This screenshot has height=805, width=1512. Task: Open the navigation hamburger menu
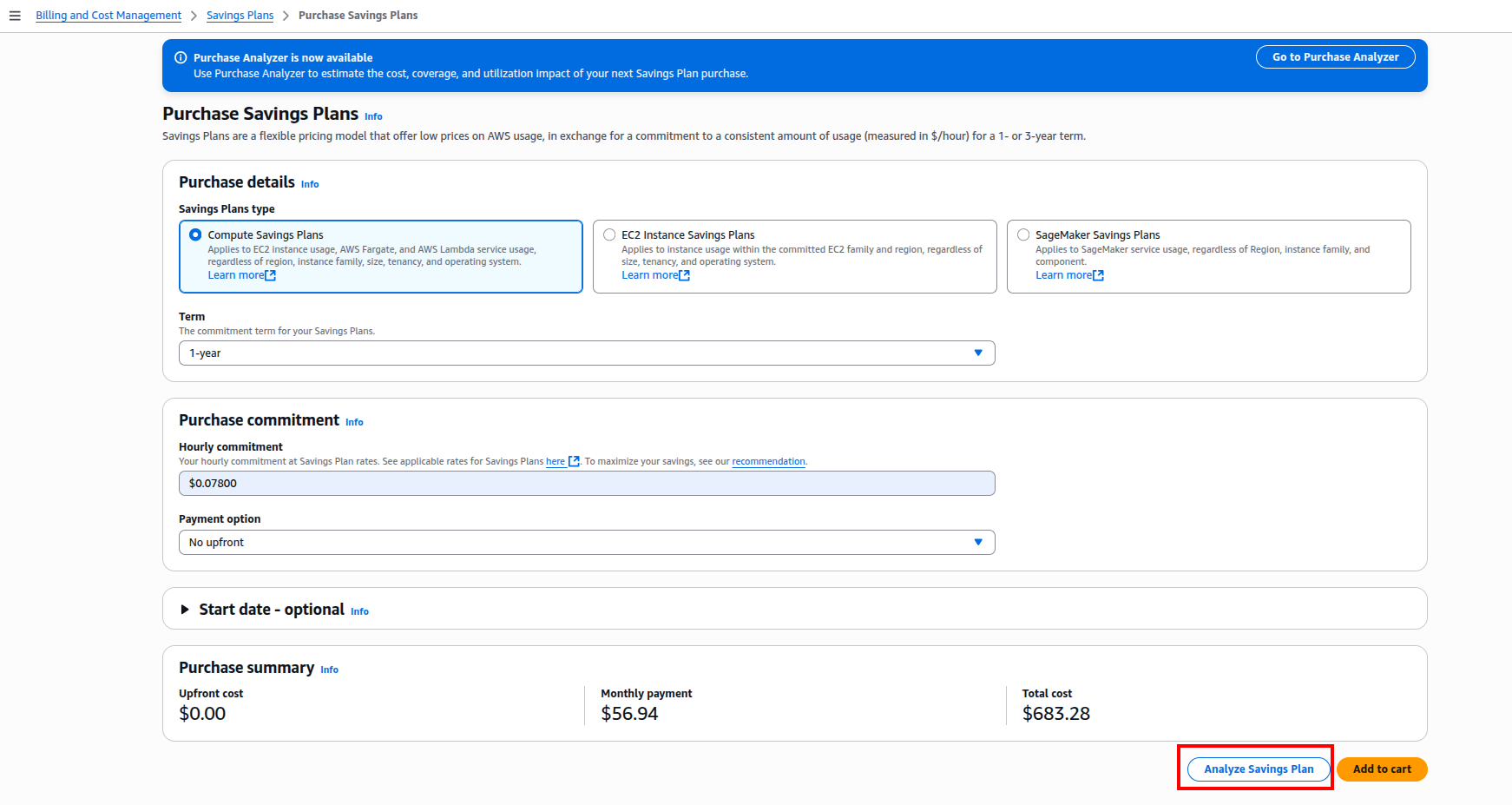pyautogui.click(x=15, y=15)
